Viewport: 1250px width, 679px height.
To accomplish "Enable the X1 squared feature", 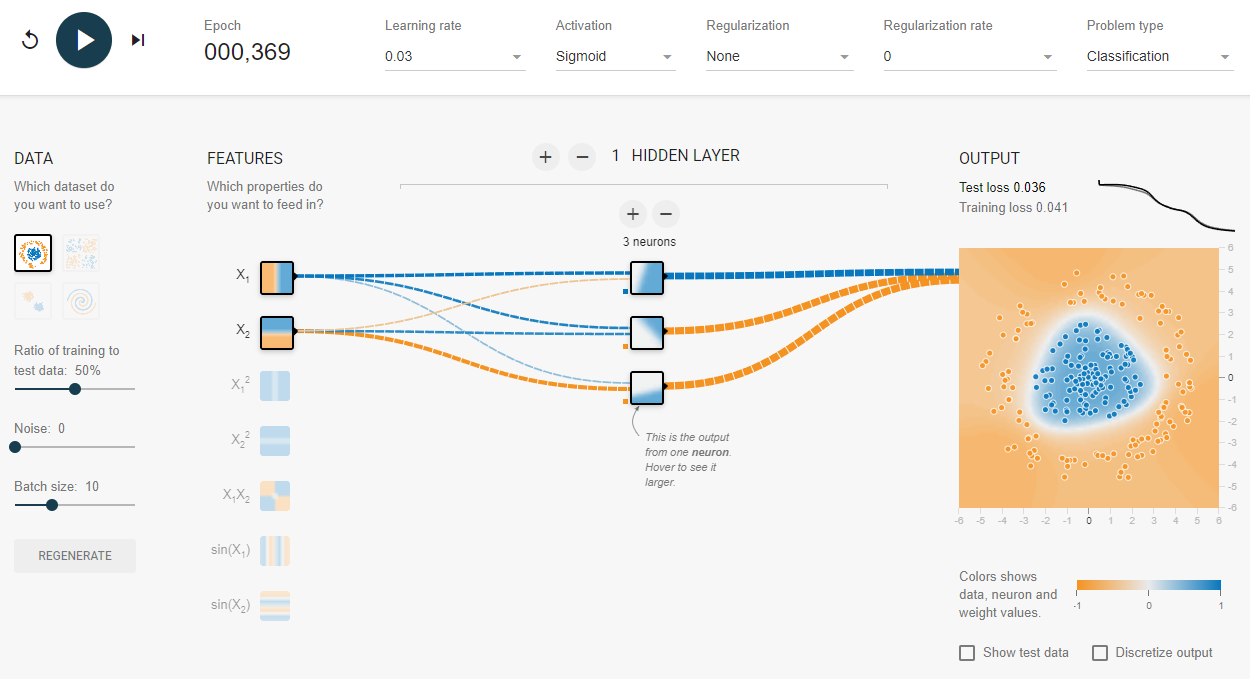I will (x=275, y=386).
